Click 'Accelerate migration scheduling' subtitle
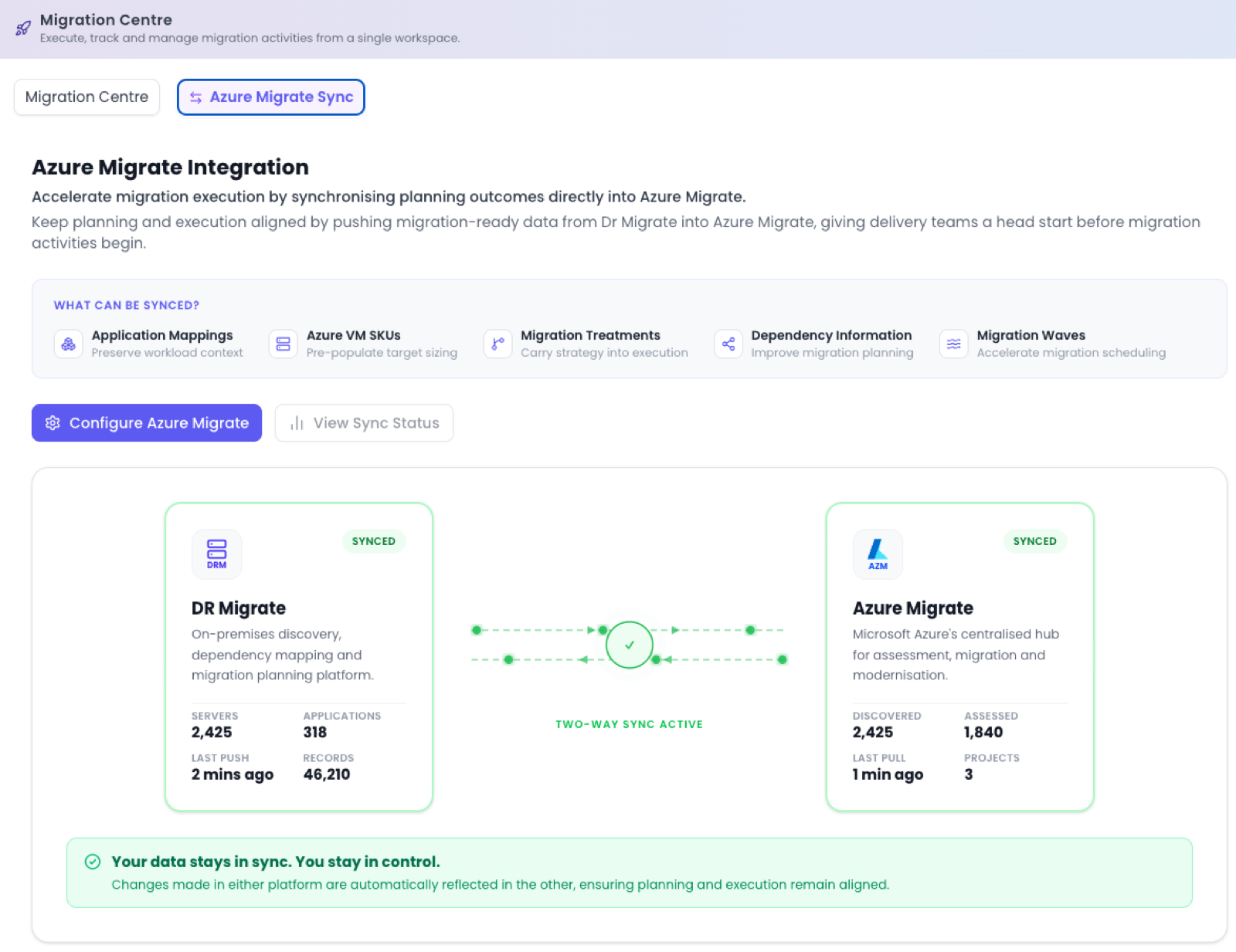 click(x=1071, y=353)
